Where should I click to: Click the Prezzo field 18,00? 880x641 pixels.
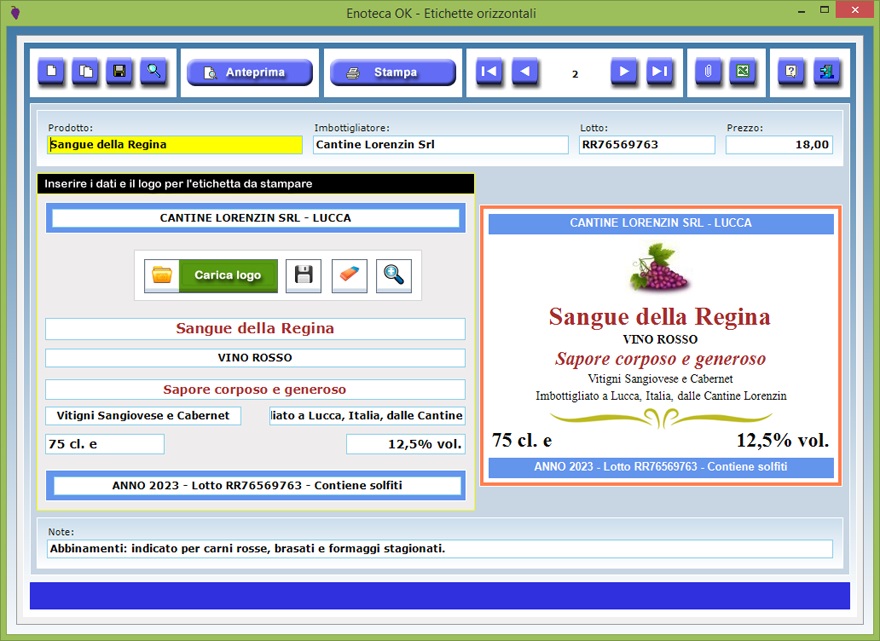click(780, 144)
